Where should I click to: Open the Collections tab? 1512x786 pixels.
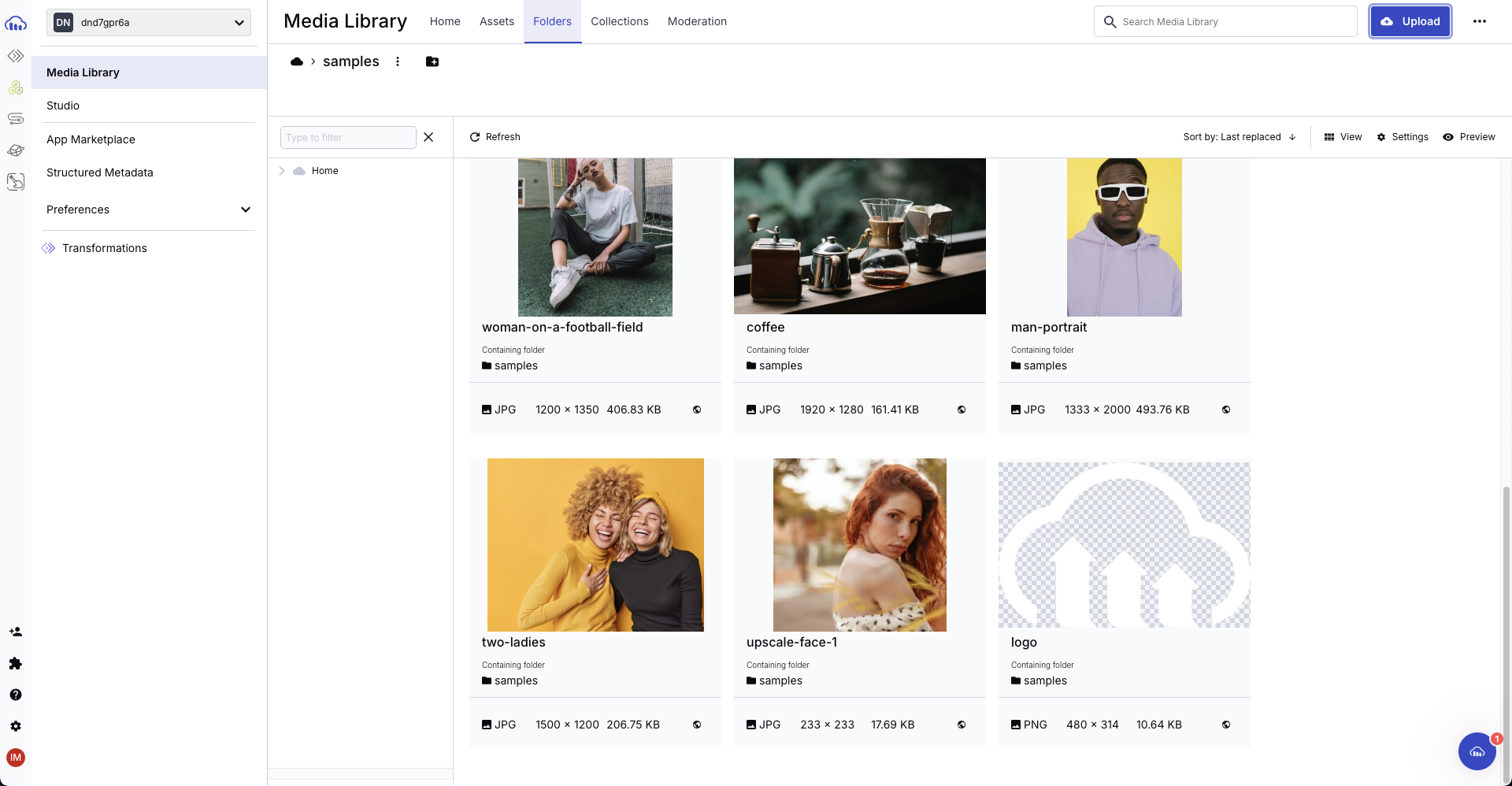pyautogui.click(x=619, y=21)
